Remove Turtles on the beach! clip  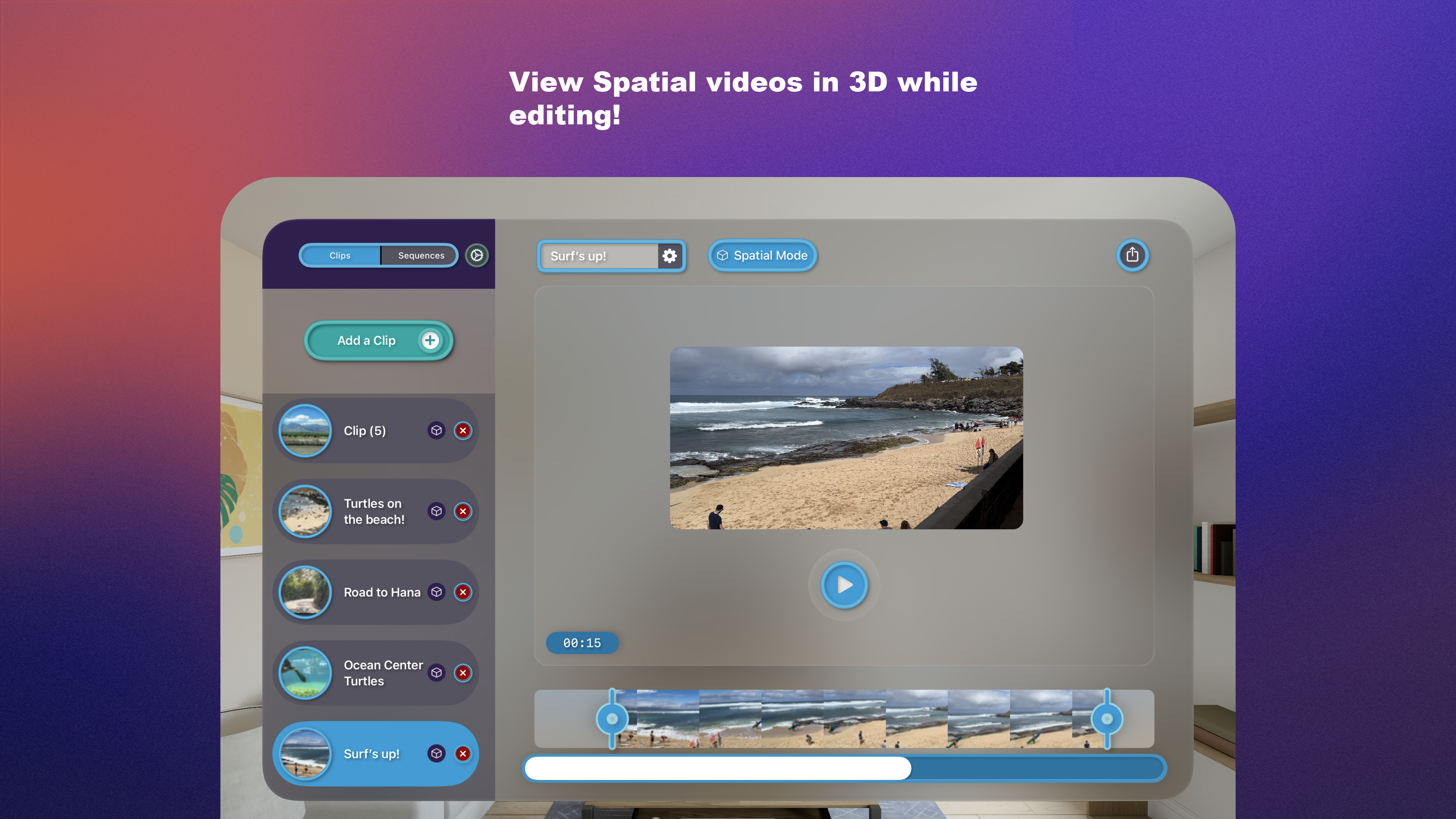463,511
